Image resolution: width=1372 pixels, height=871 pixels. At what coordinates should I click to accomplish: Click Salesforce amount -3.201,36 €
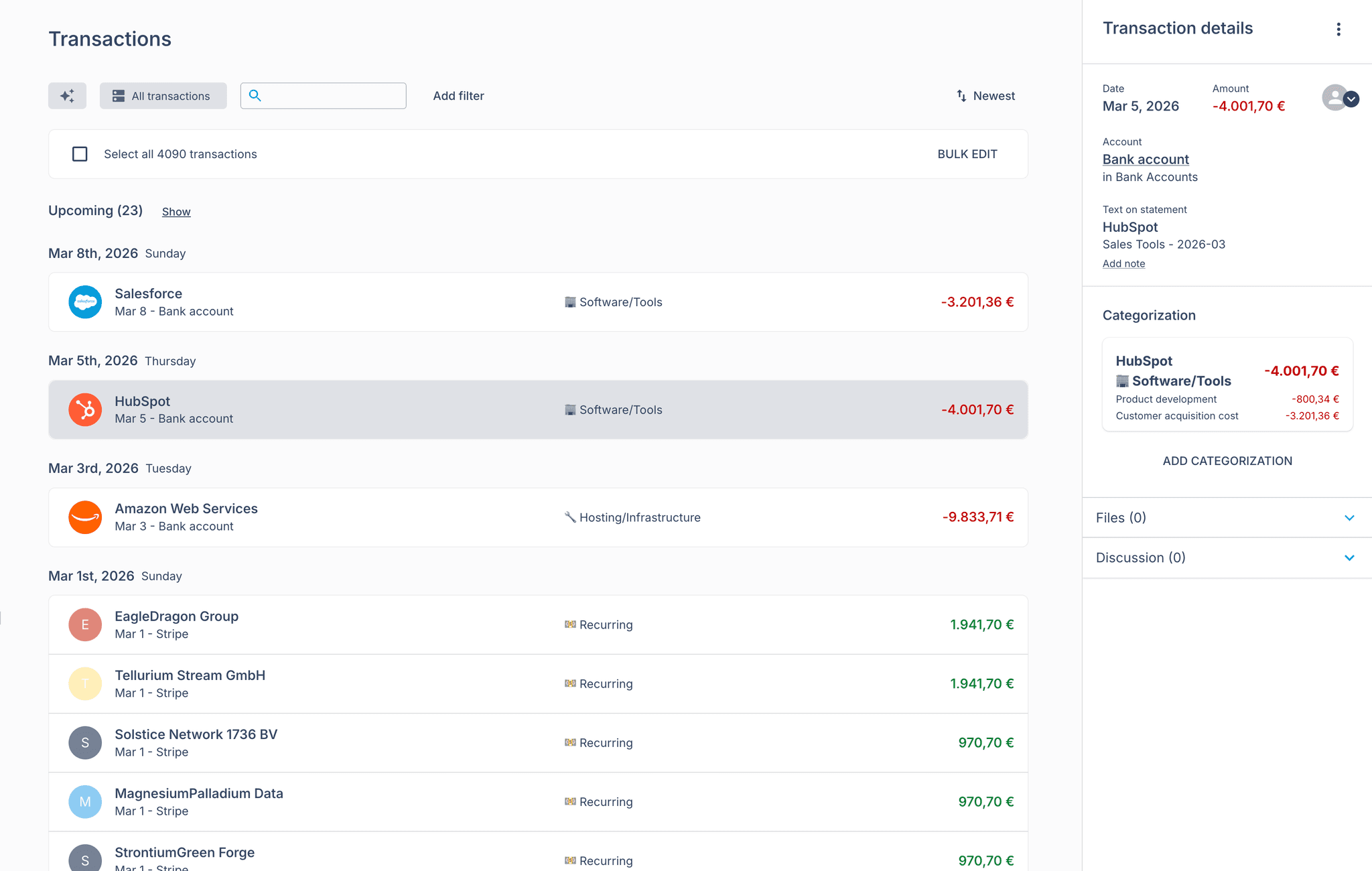coord(977,302)
